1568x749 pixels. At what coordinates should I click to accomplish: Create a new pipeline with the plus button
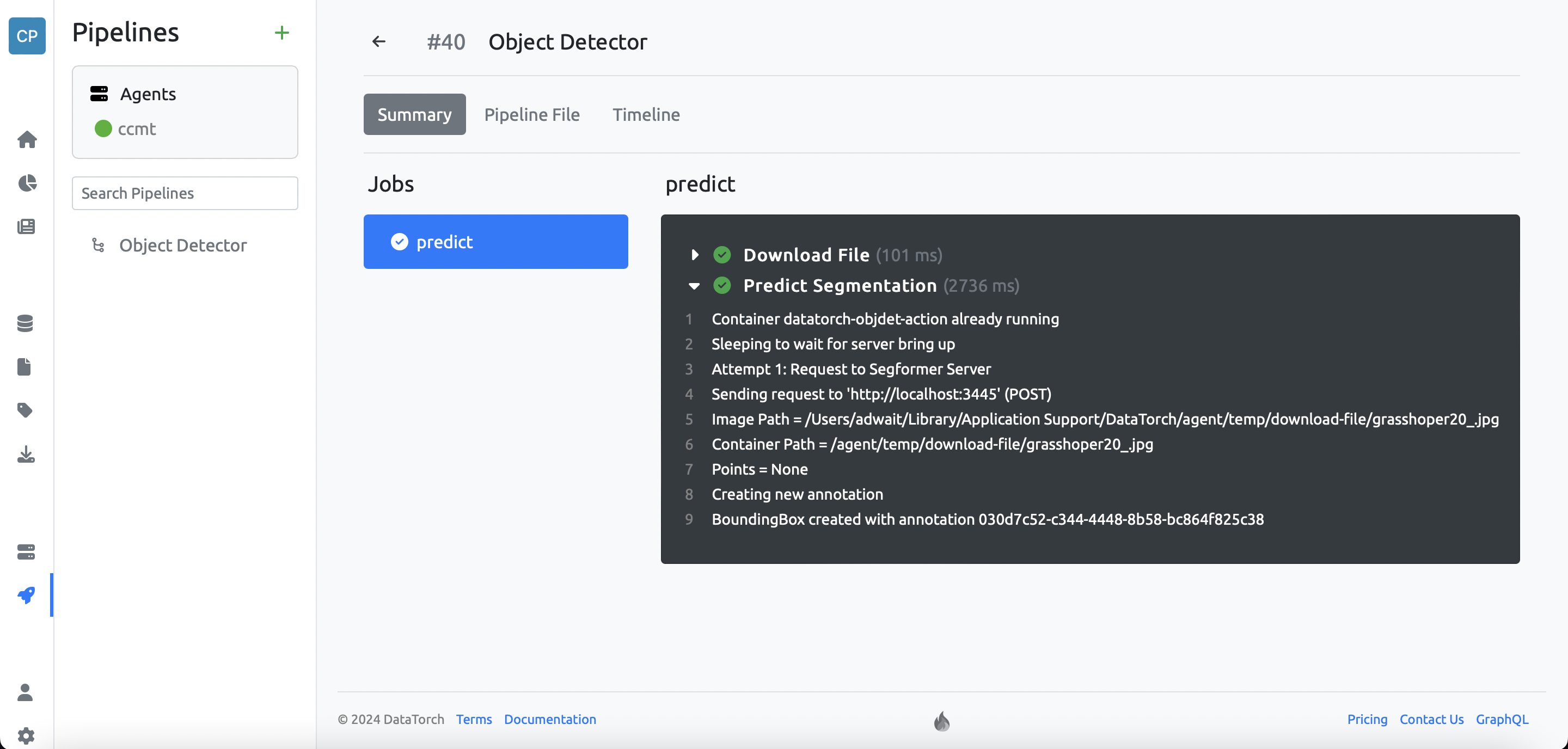click(x=282, y=32)
